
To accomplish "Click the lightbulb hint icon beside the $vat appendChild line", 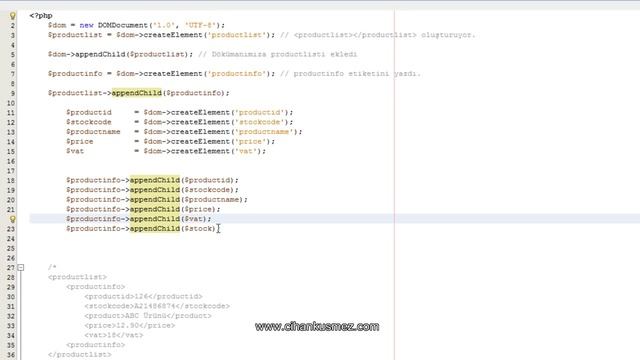I will (x=13, y=219).
